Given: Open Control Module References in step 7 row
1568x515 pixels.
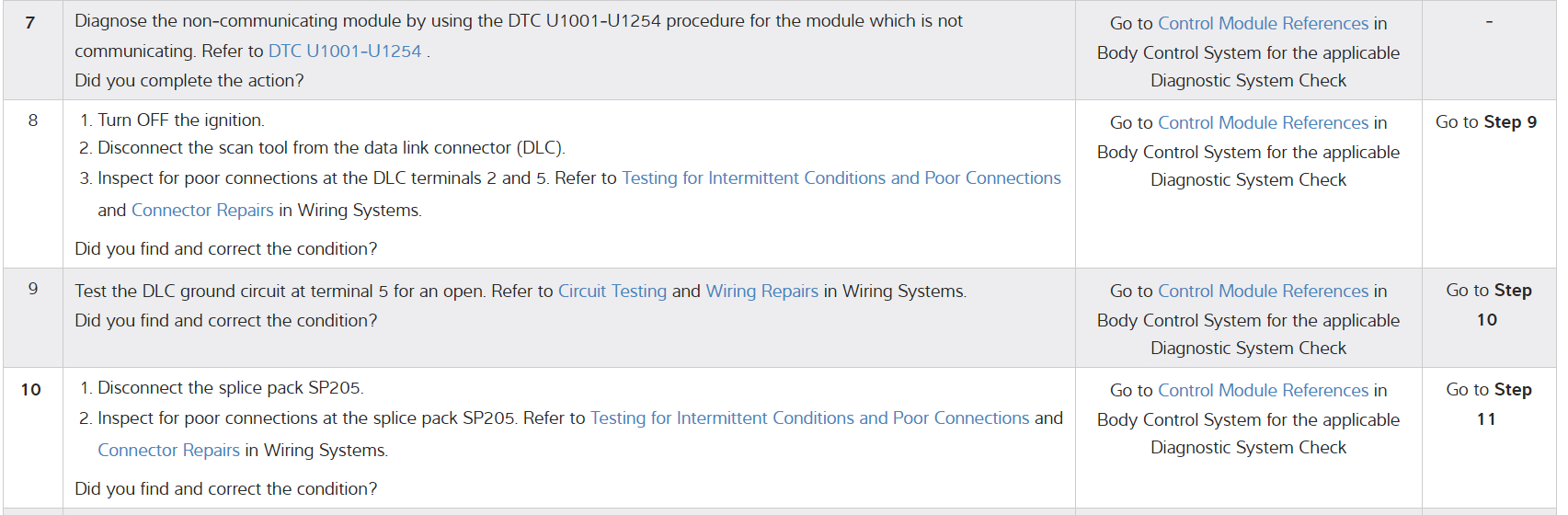Looking at the screenshot, I should point(1263,24).
